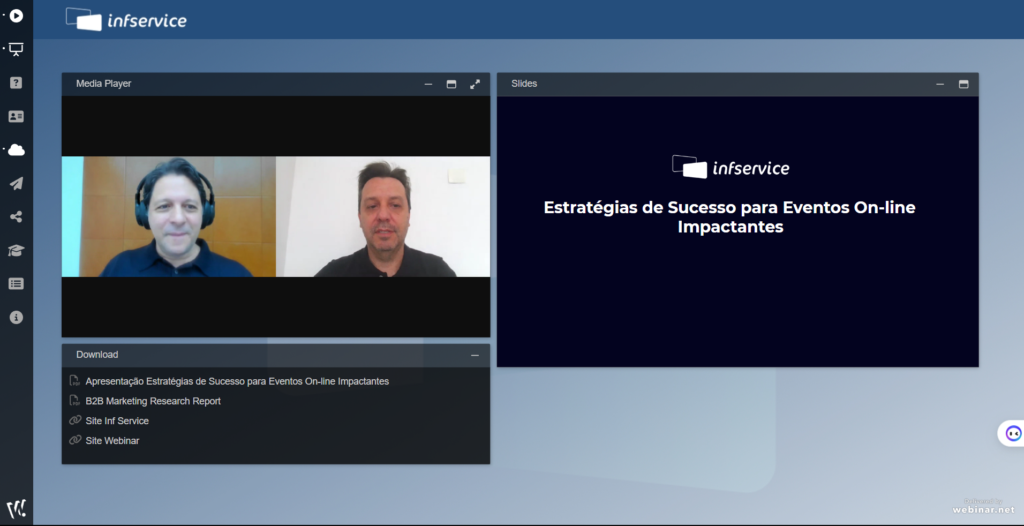Collapse the Download panel
Viewport: 1024px width, 526px height.
coord(475,355)
